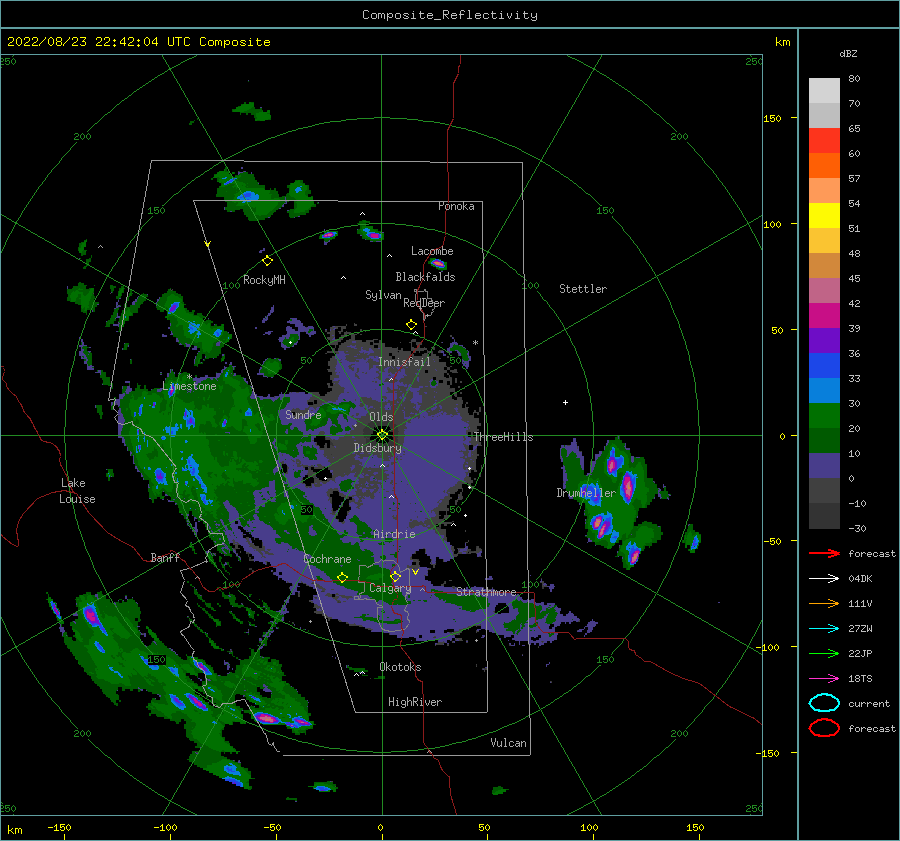Click the 39 dBZ magenta color swatch
This screenshot has height=841, width=900.
point(824,315)
